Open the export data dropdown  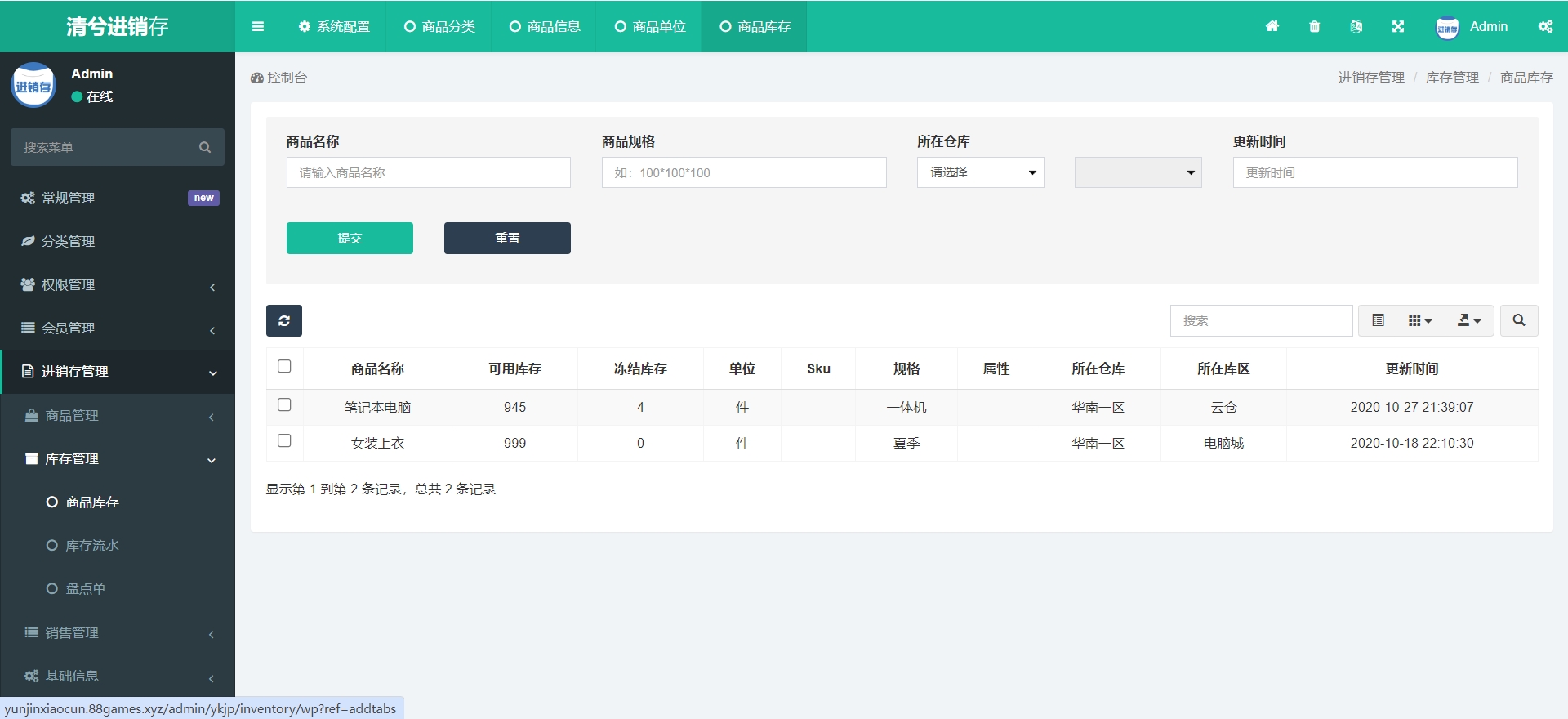(x=1469, y=320)
